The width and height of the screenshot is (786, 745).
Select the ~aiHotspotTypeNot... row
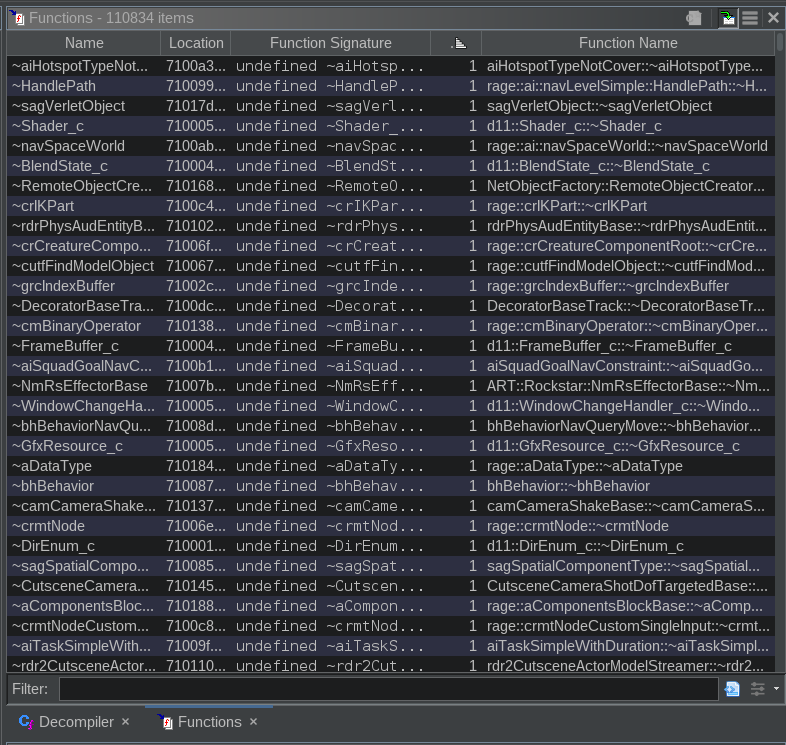click(x=391, y=66)
